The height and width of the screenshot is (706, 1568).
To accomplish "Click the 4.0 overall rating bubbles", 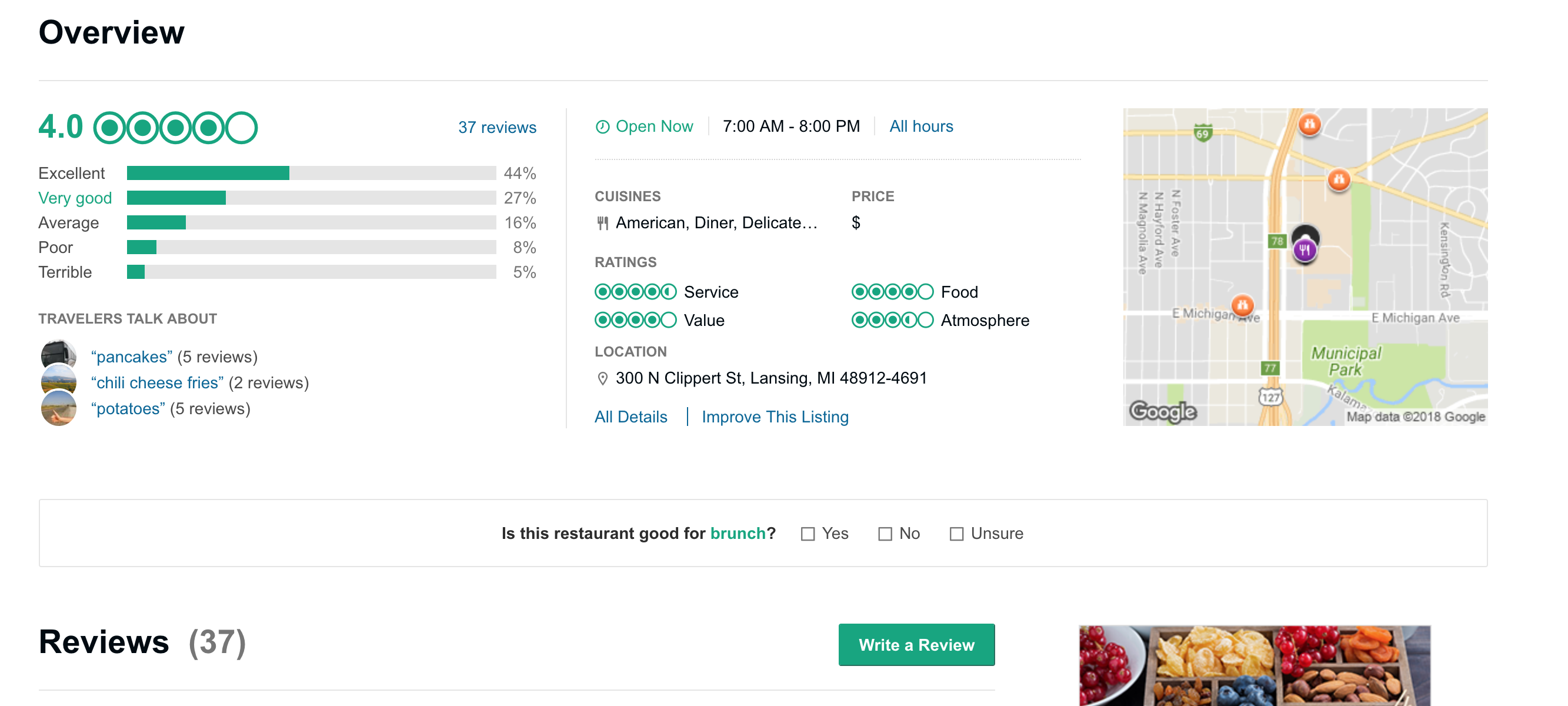I will tap(175, 128).
